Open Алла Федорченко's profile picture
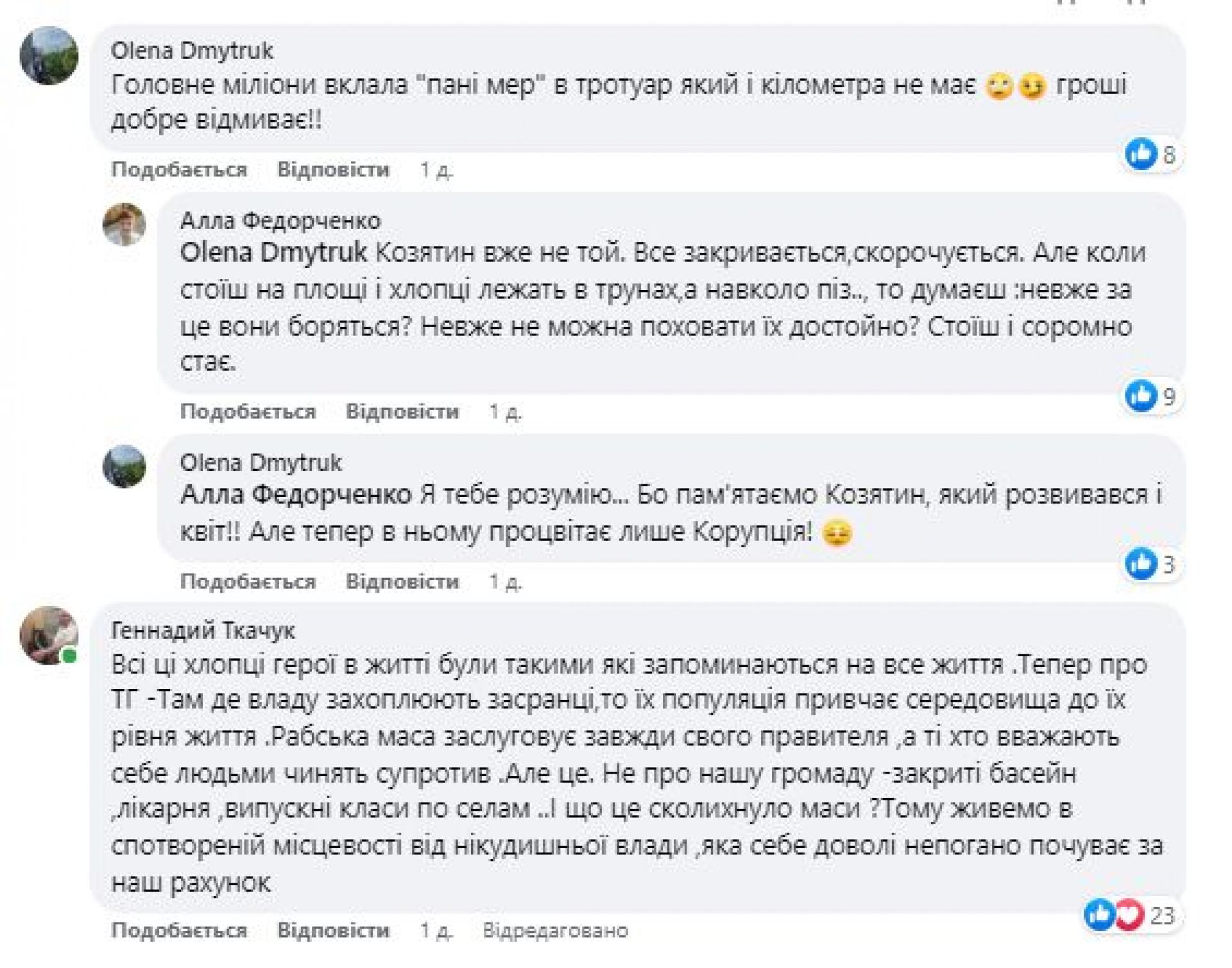1232x968 pixels. pos(124,225)
